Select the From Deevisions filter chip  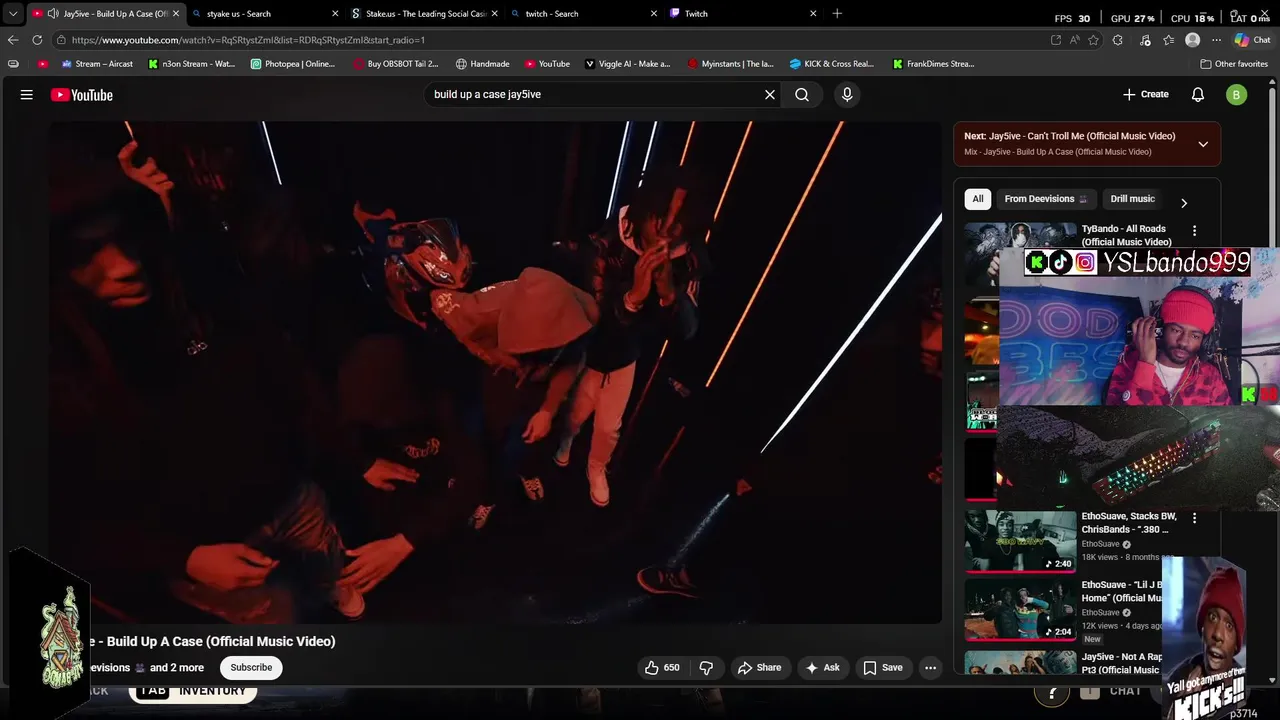point(1046,199)
